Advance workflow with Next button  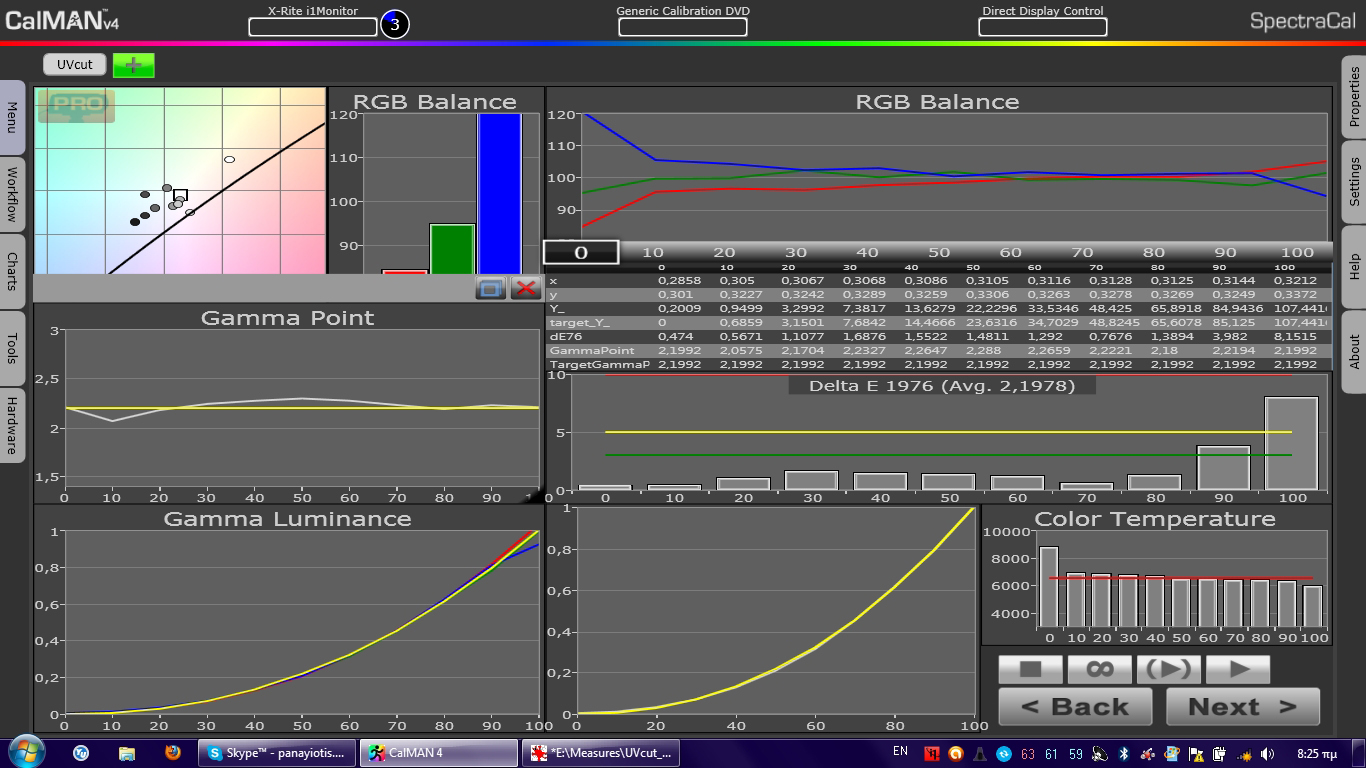(x=1243, y=707)
